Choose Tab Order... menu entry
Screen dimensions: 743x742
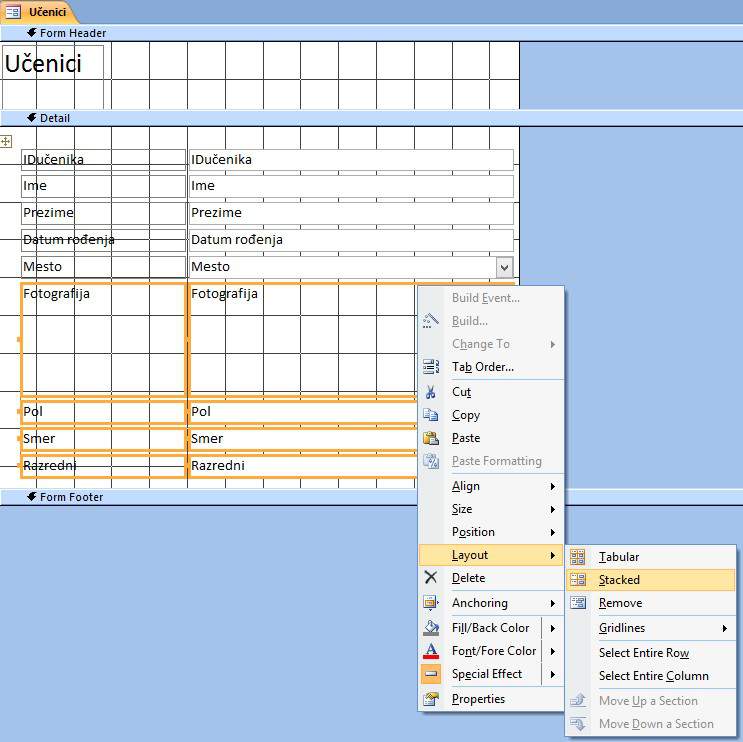point(491,367)
